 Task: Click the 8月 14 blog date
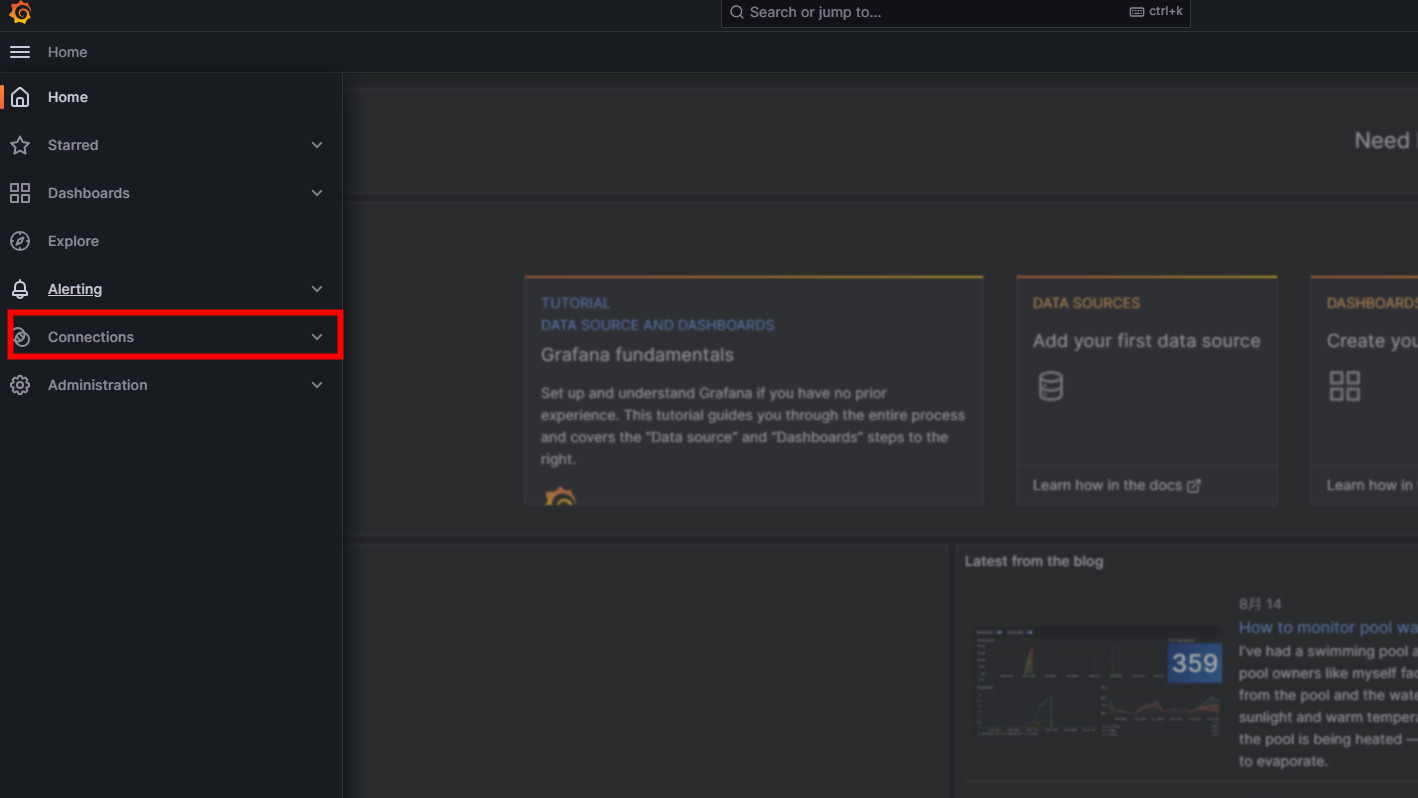coord(1260,604)
